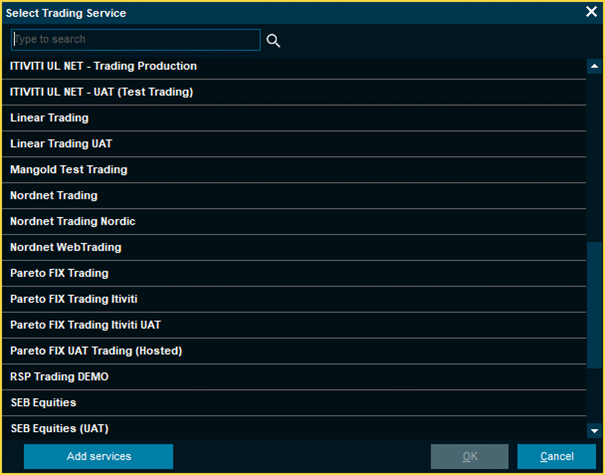
Task: Click the scroll down arrow
Action: (x=594, y=431)
